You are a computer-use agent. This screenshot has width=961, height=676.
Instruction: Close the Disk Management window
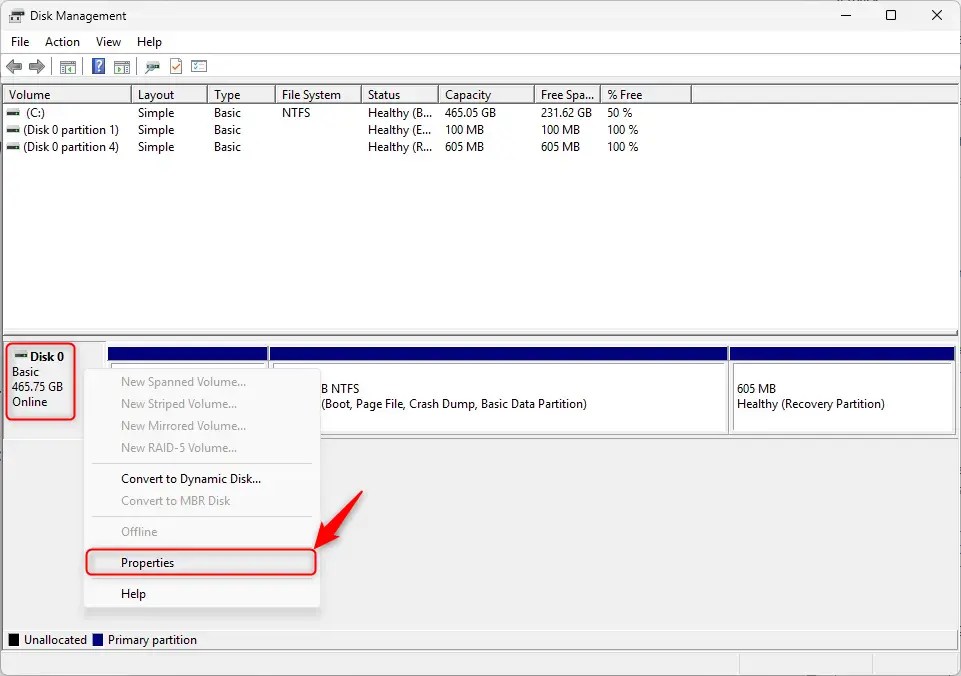(936, 15)
